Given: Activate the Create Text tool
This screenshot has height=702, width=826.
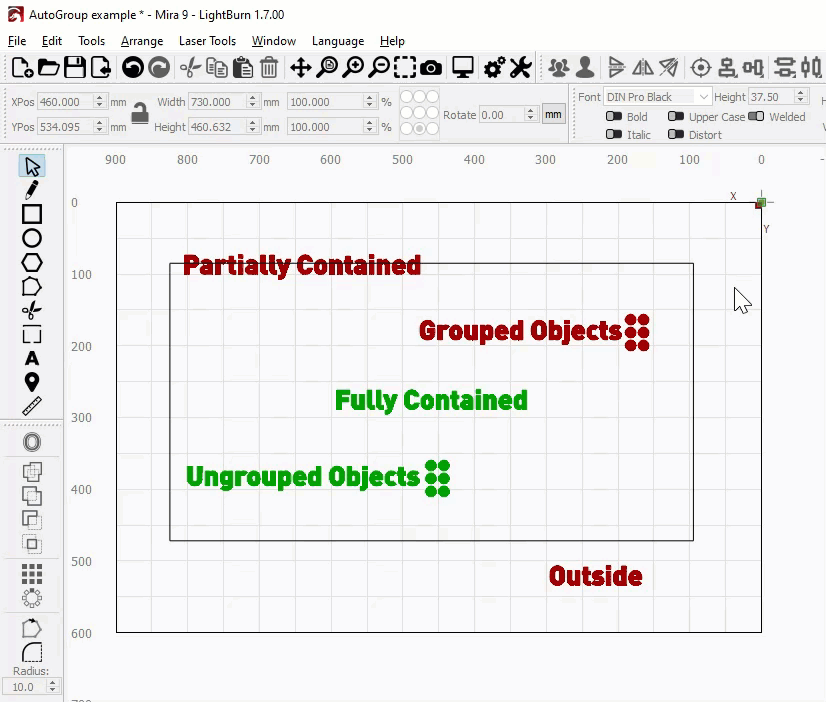Looking at the screenshot, I should click(x=32, y=358).
